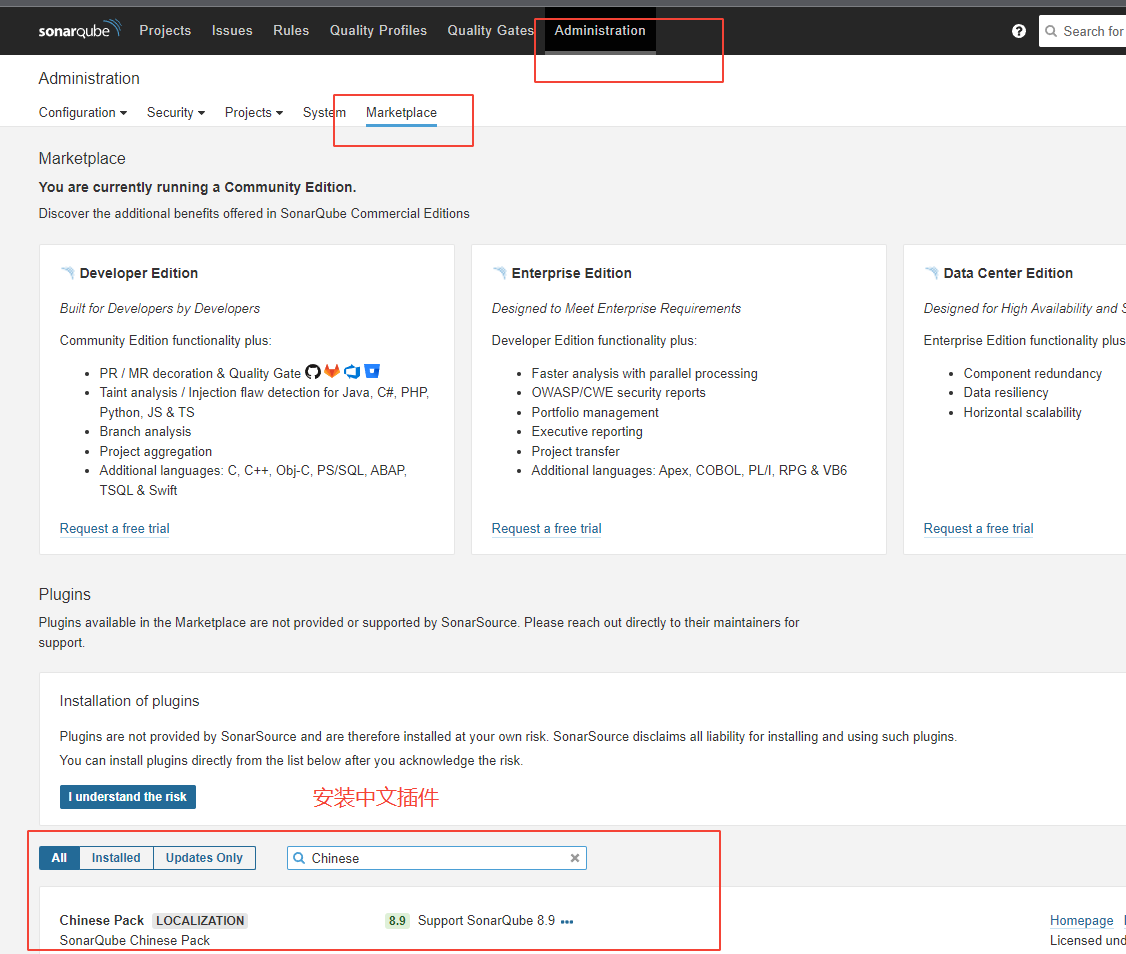Click the OWASP/CWE security reports item

618,393
